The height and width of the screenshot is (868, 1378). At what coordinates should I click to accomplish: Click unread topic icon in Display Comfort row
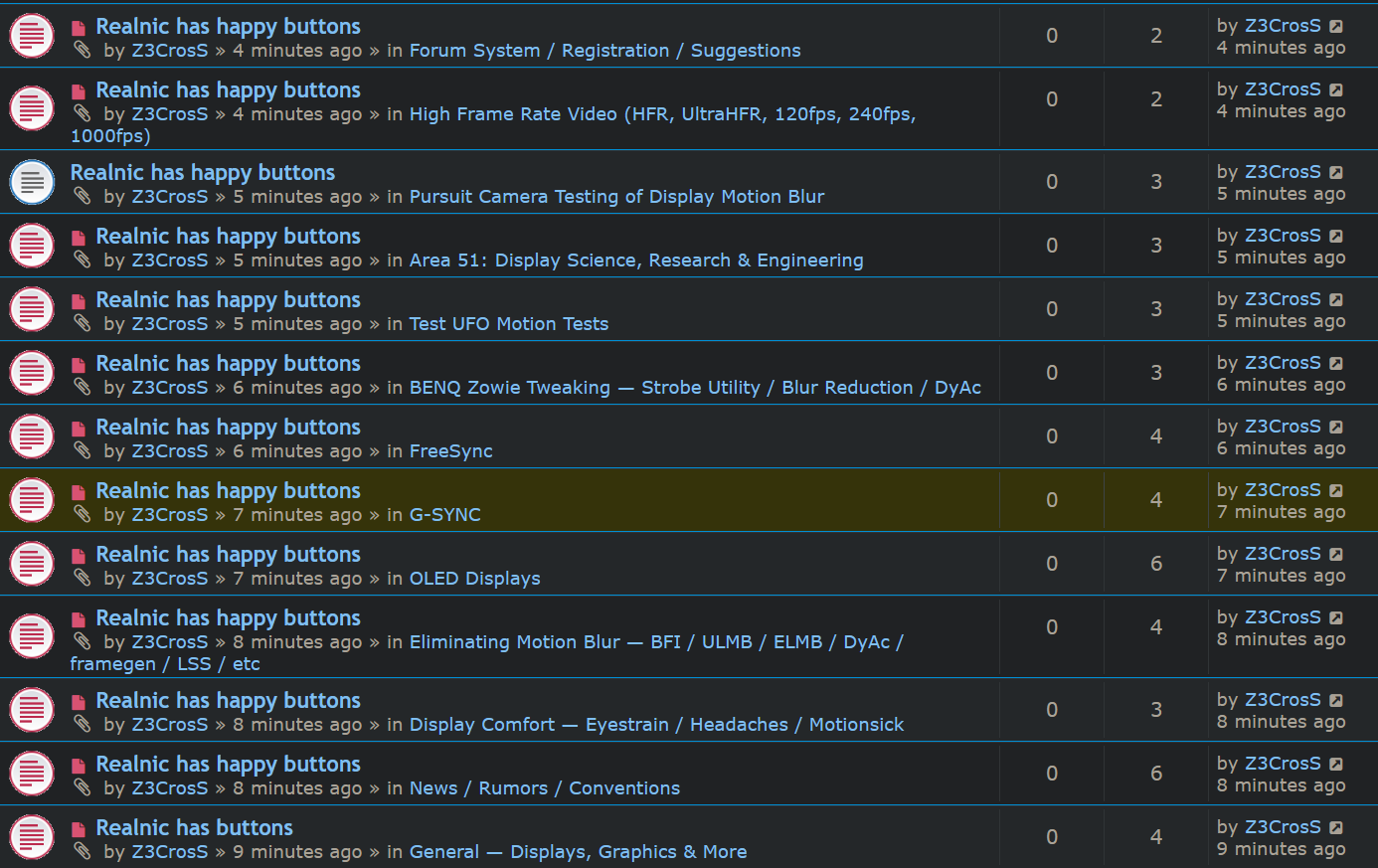tap(32, 710)
